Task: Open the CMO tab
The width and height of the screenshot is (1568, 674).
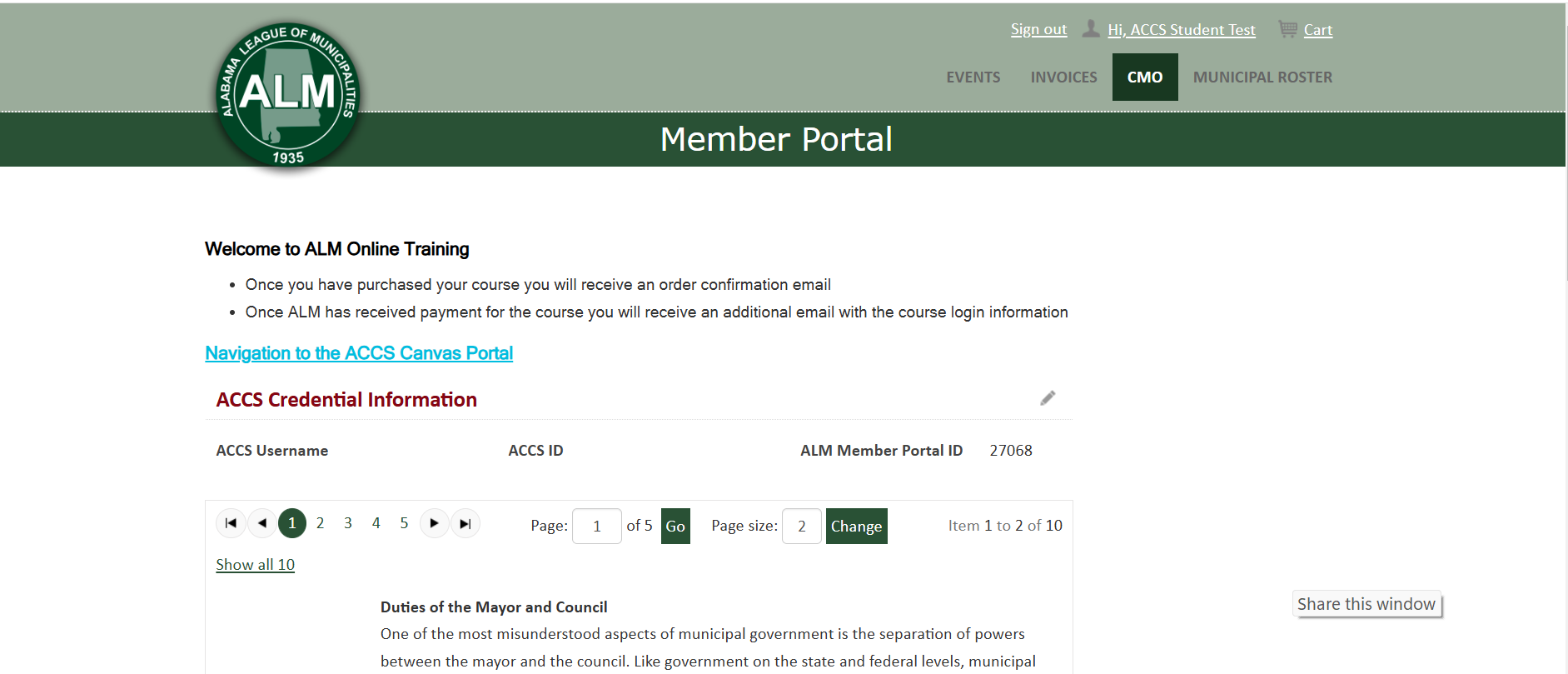Action: 1145,77
